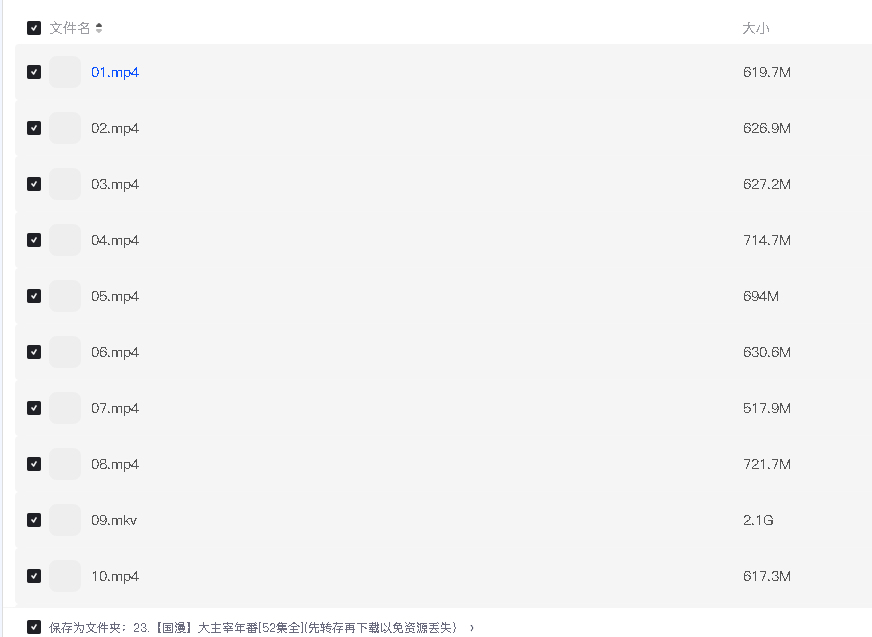Toggle the select-all checkbox beside 文件名

point(34,28)
